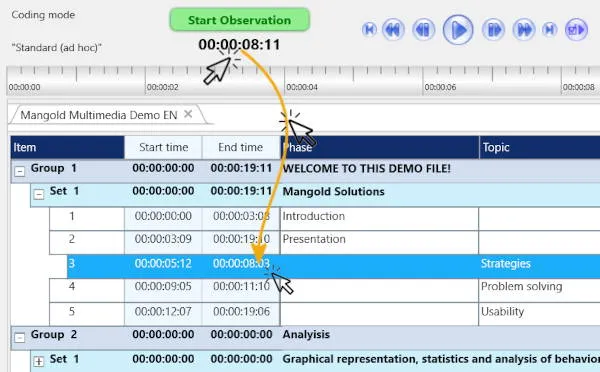Play the video
Image resolution: width=600 pixels, height=372 pixels.
458,29
